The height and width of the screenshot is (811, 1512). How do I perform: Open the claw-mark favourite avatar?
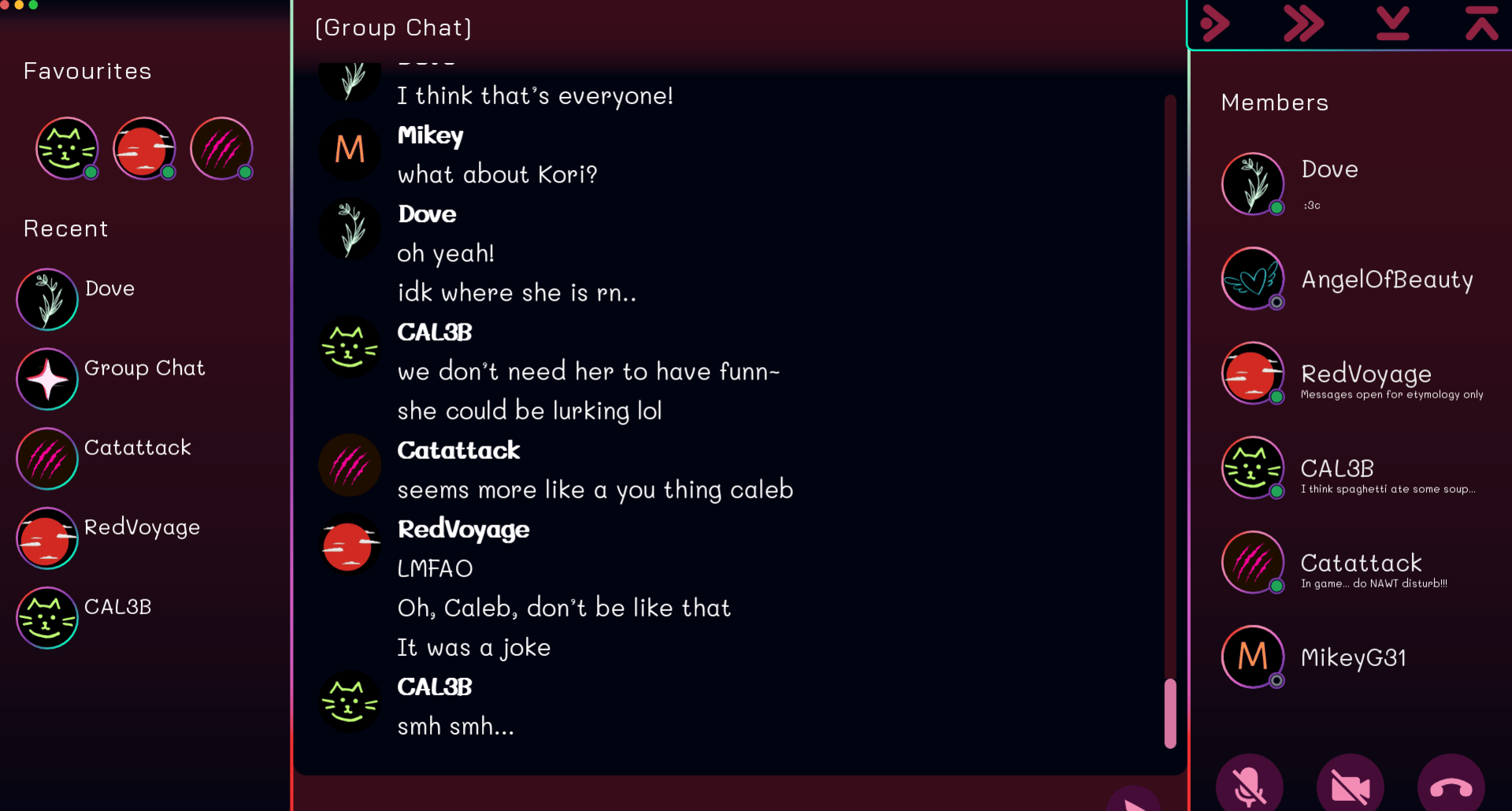[221, 148]
